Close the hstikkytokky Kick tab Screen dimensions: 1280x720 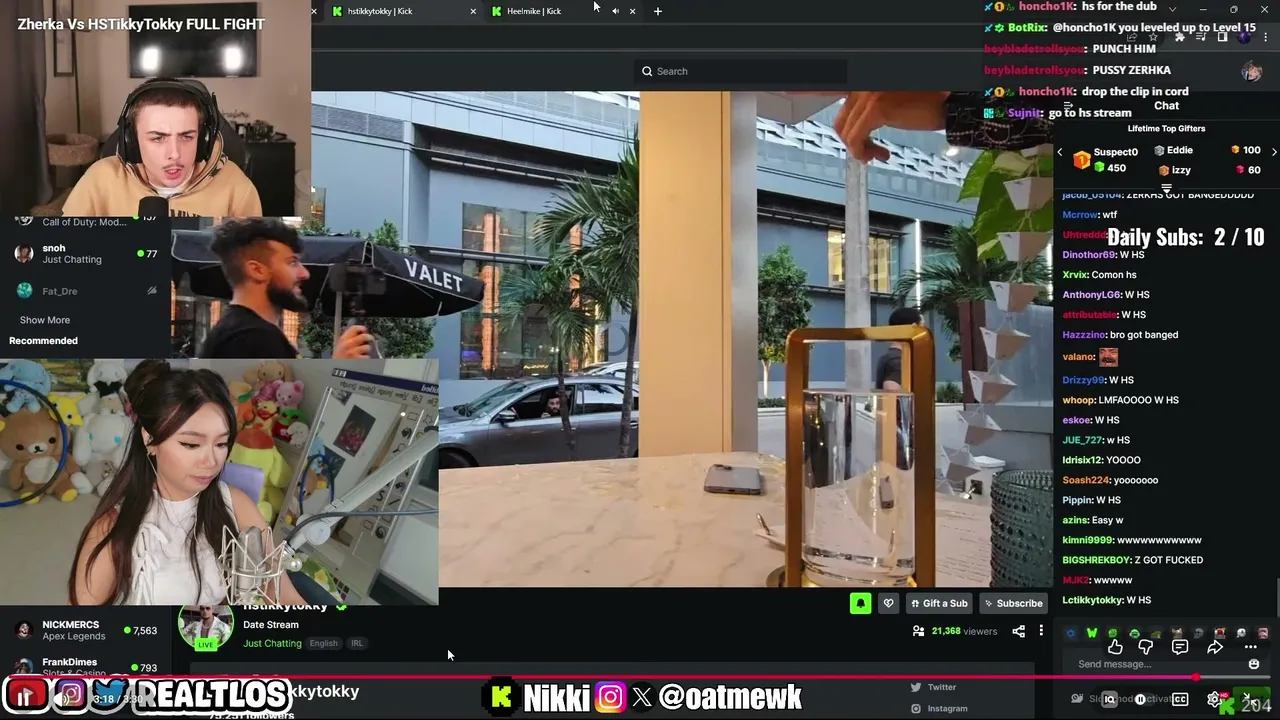pos(473,11)
